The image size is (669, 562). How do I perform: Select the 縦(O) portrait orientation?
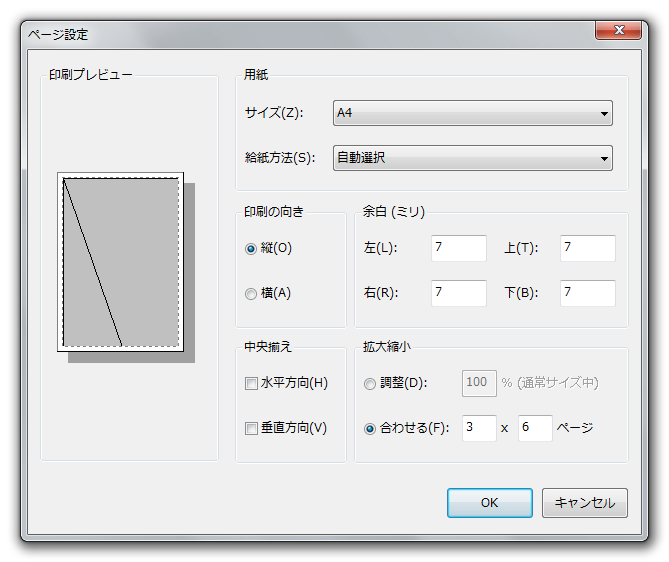(251, 249)
